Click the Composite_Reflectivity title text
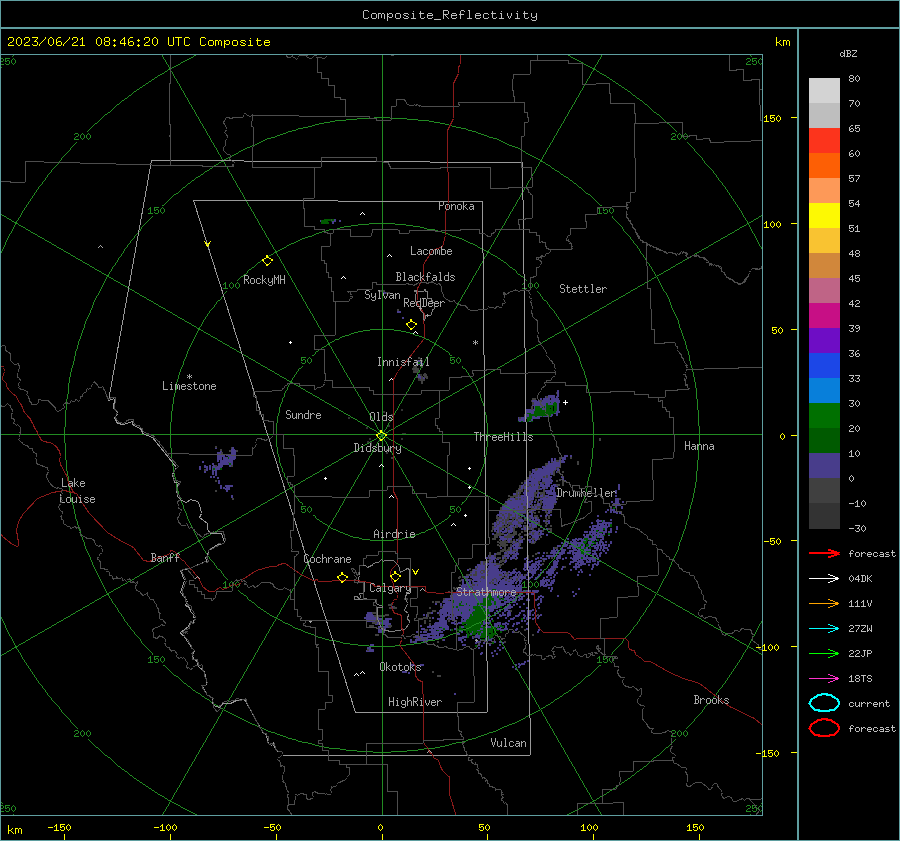Screen dimensions: 900x841 point(450,15)
